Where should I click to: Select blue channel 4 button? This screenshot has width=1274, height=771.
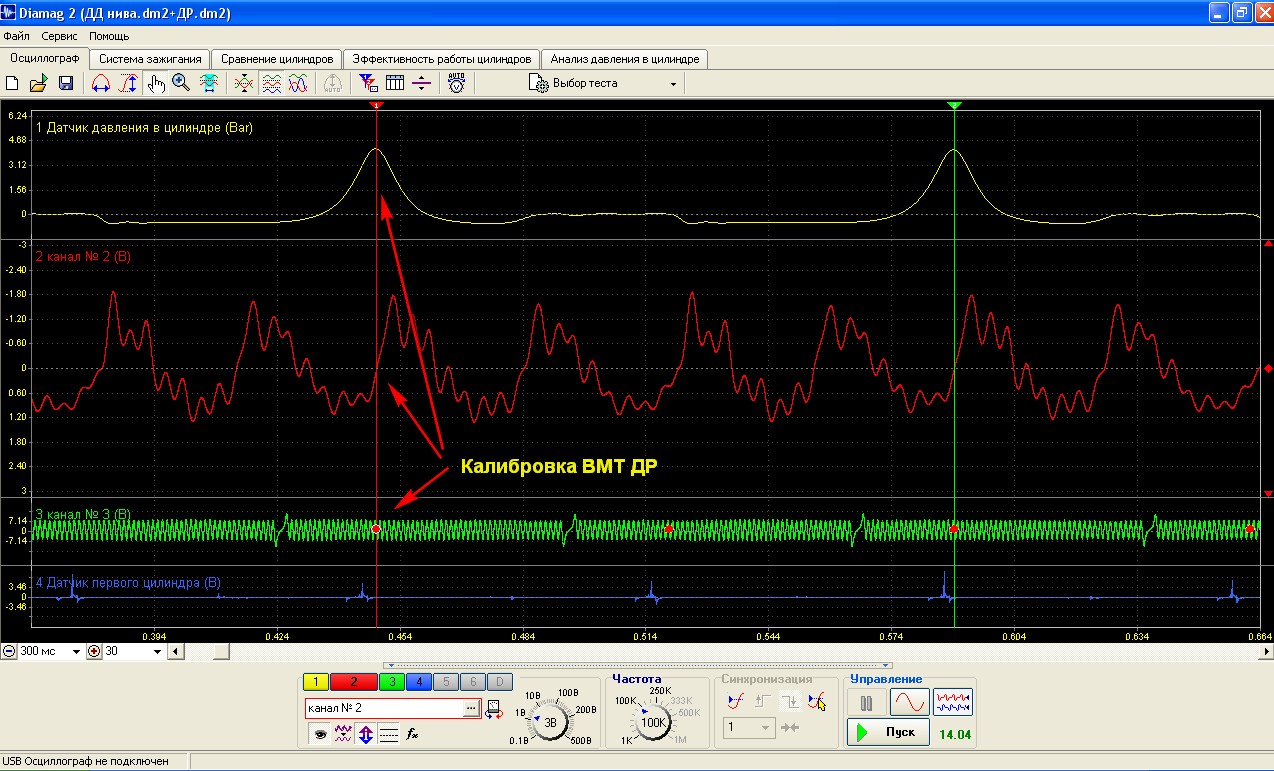[x=418, y=682]
